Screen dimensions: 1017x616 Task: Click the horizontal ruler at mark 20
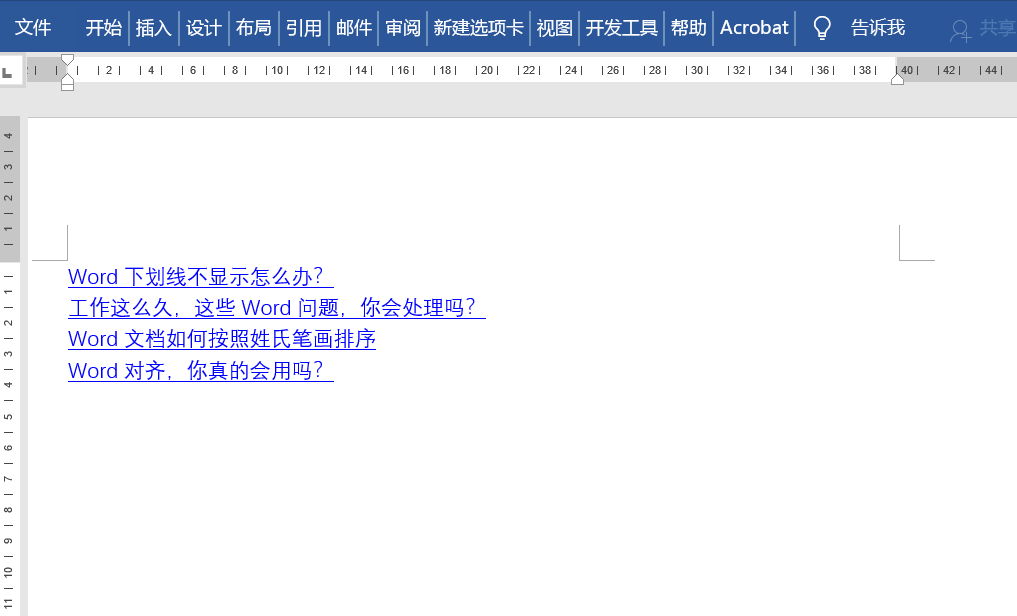click(487, 70)
